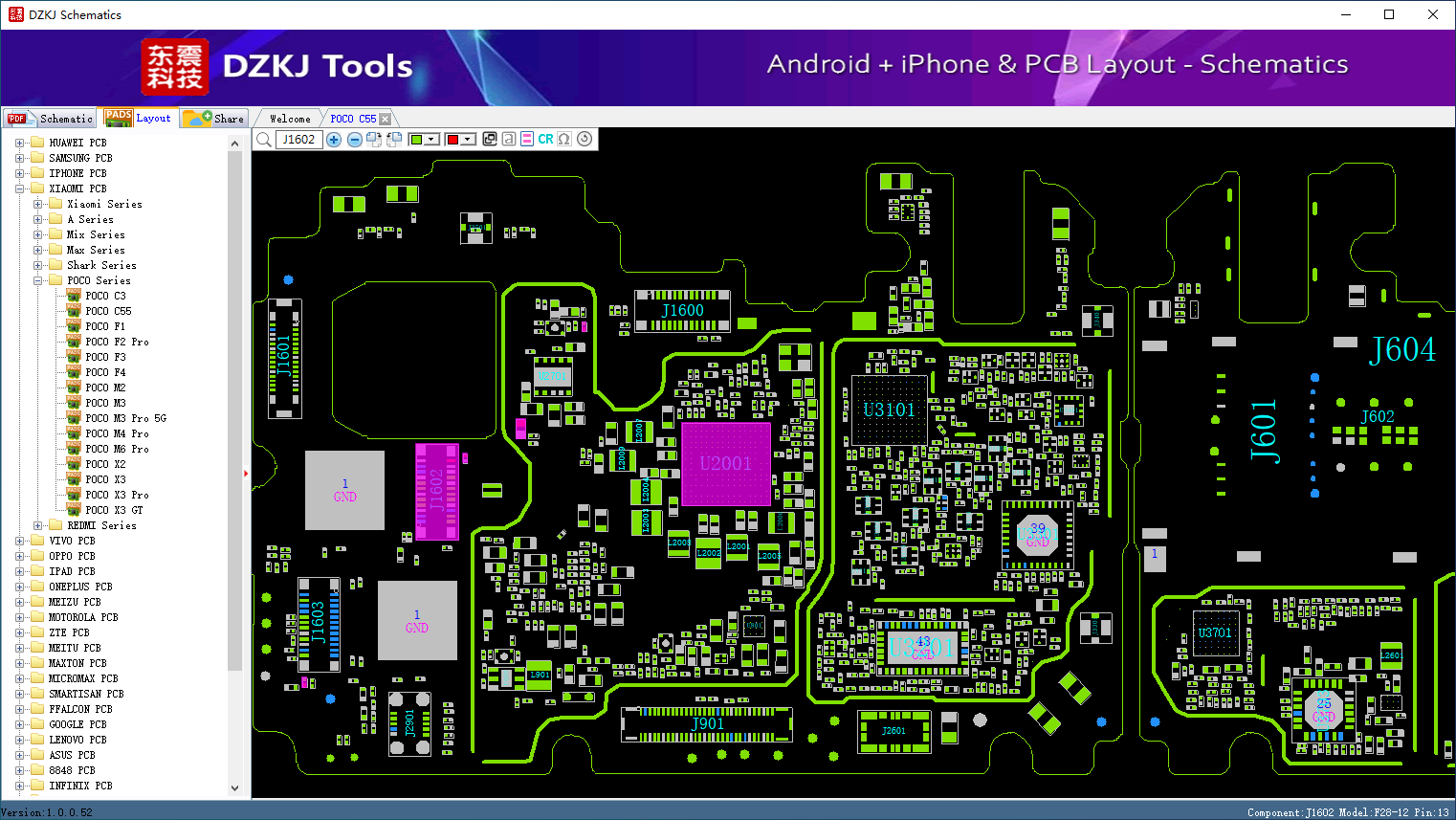Select the highlighted J1602 connector
1456x820 pixels.
click(437, 491)
